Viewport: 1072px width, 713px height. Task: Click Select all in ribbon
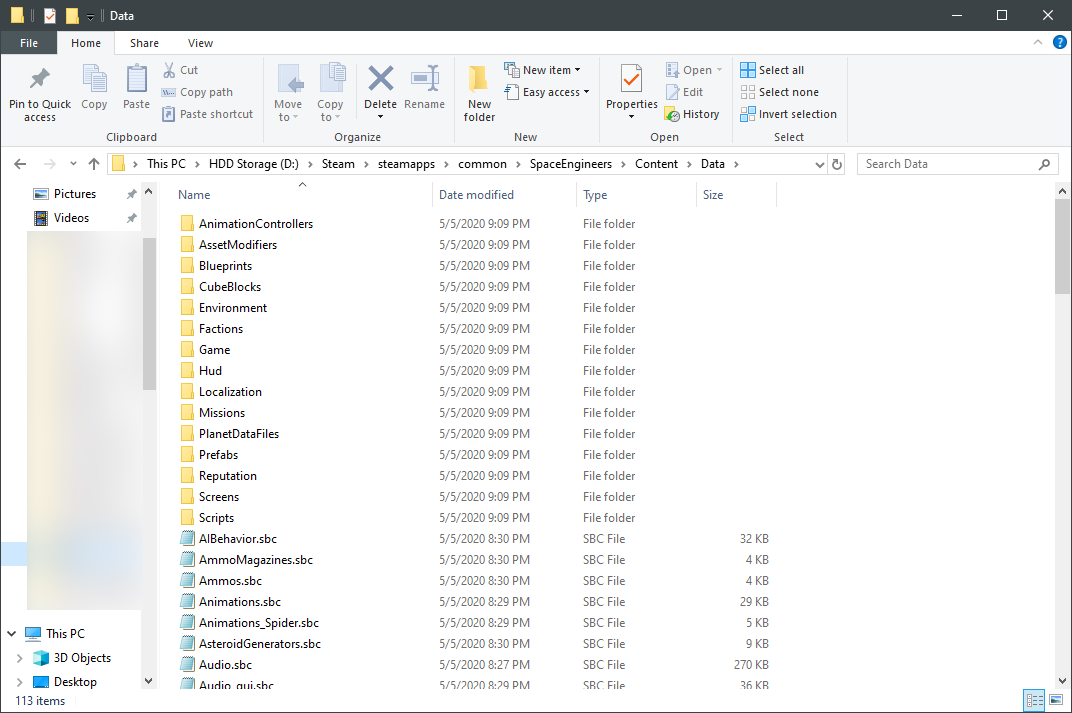pyautogui.click(x=772, y=70)
